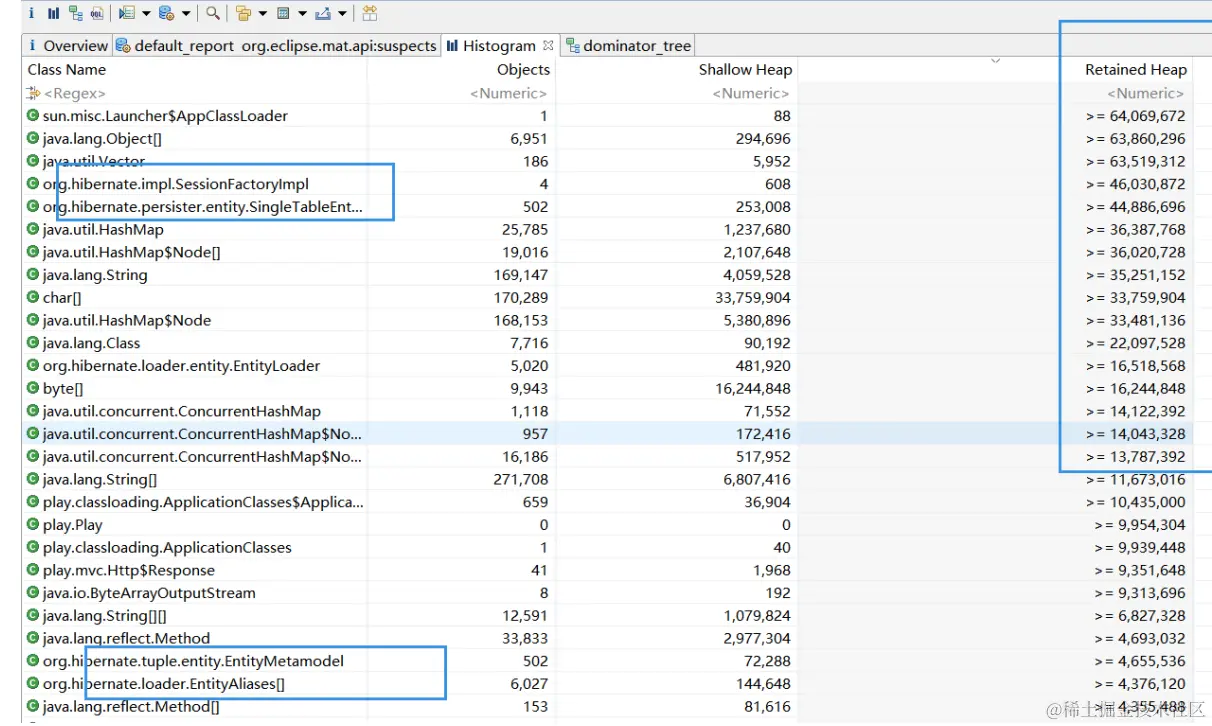Click the calculate retained size icon
The width and height of the screenshot is (1212, 726).
click(283, 14)
